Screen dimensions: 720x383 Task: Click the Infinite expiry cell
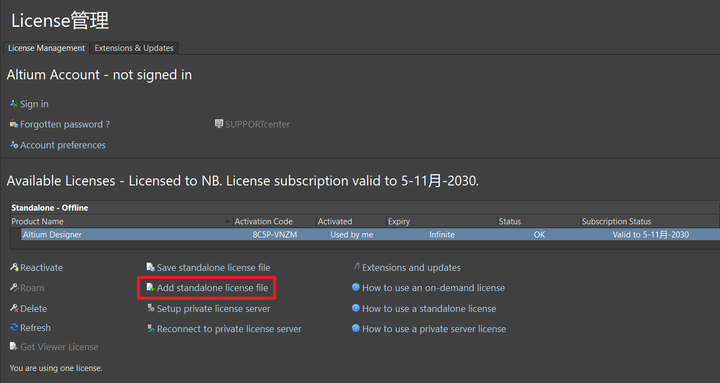click(442, 235)
